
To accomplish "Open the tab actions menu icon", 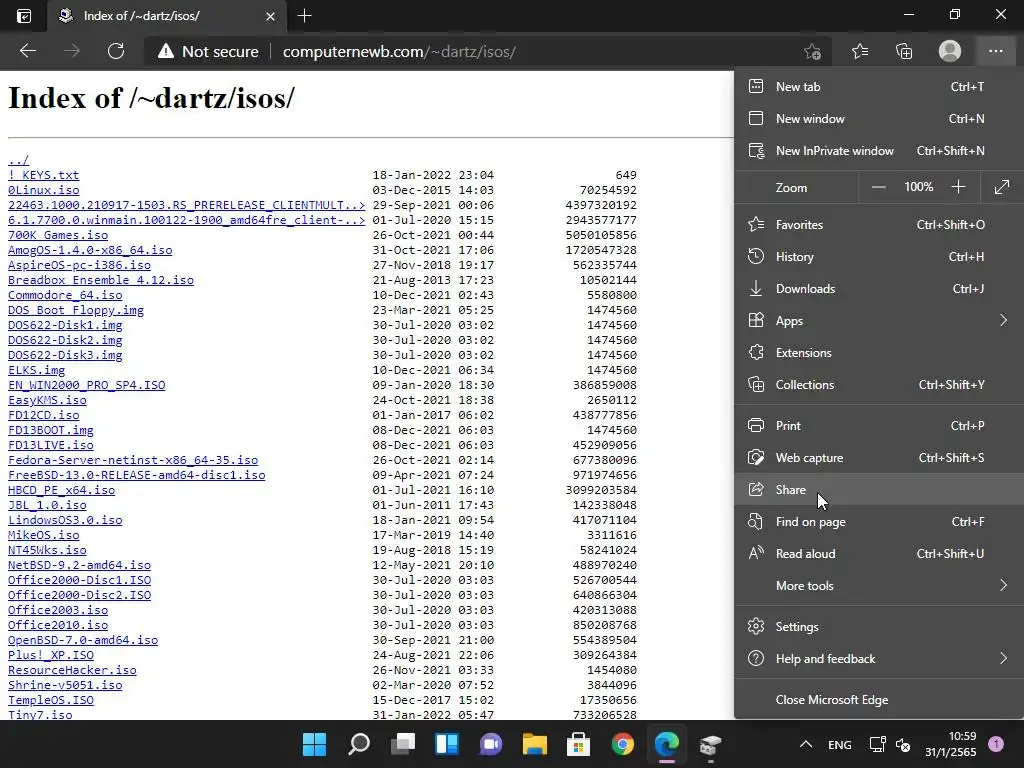I will pos(24,16).
